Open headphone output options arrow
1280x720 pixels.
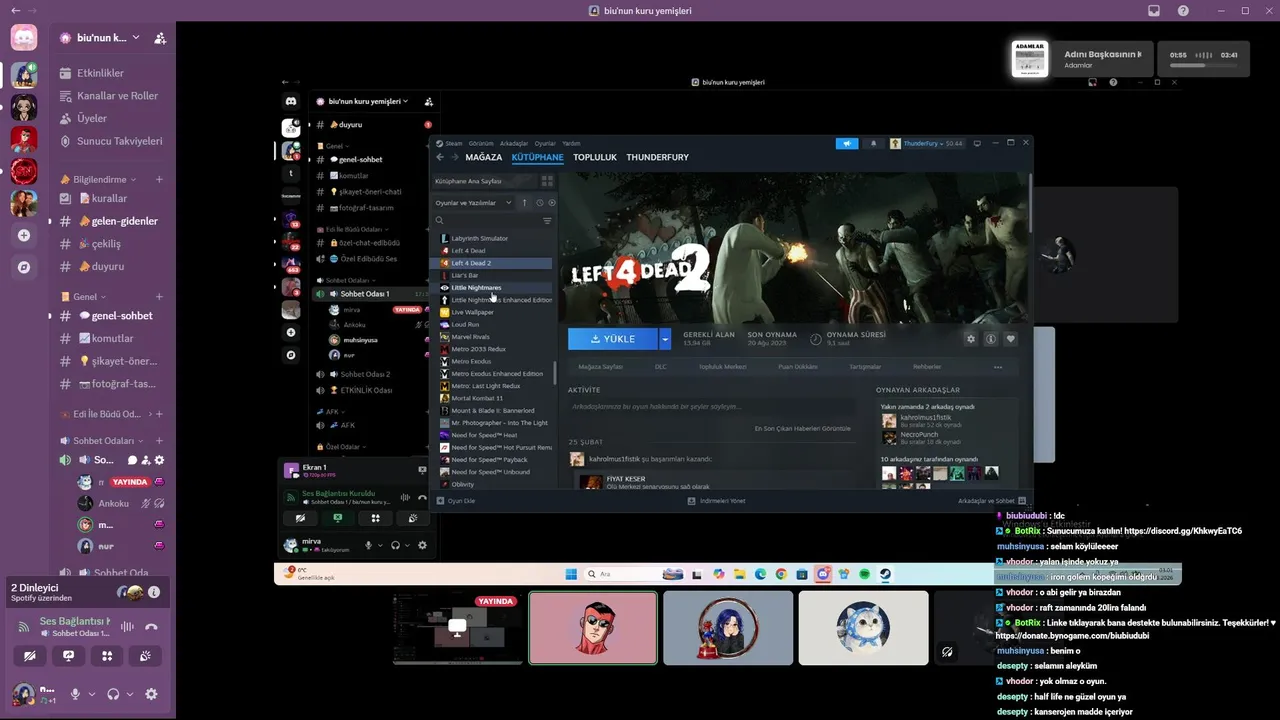pos(129,694)
